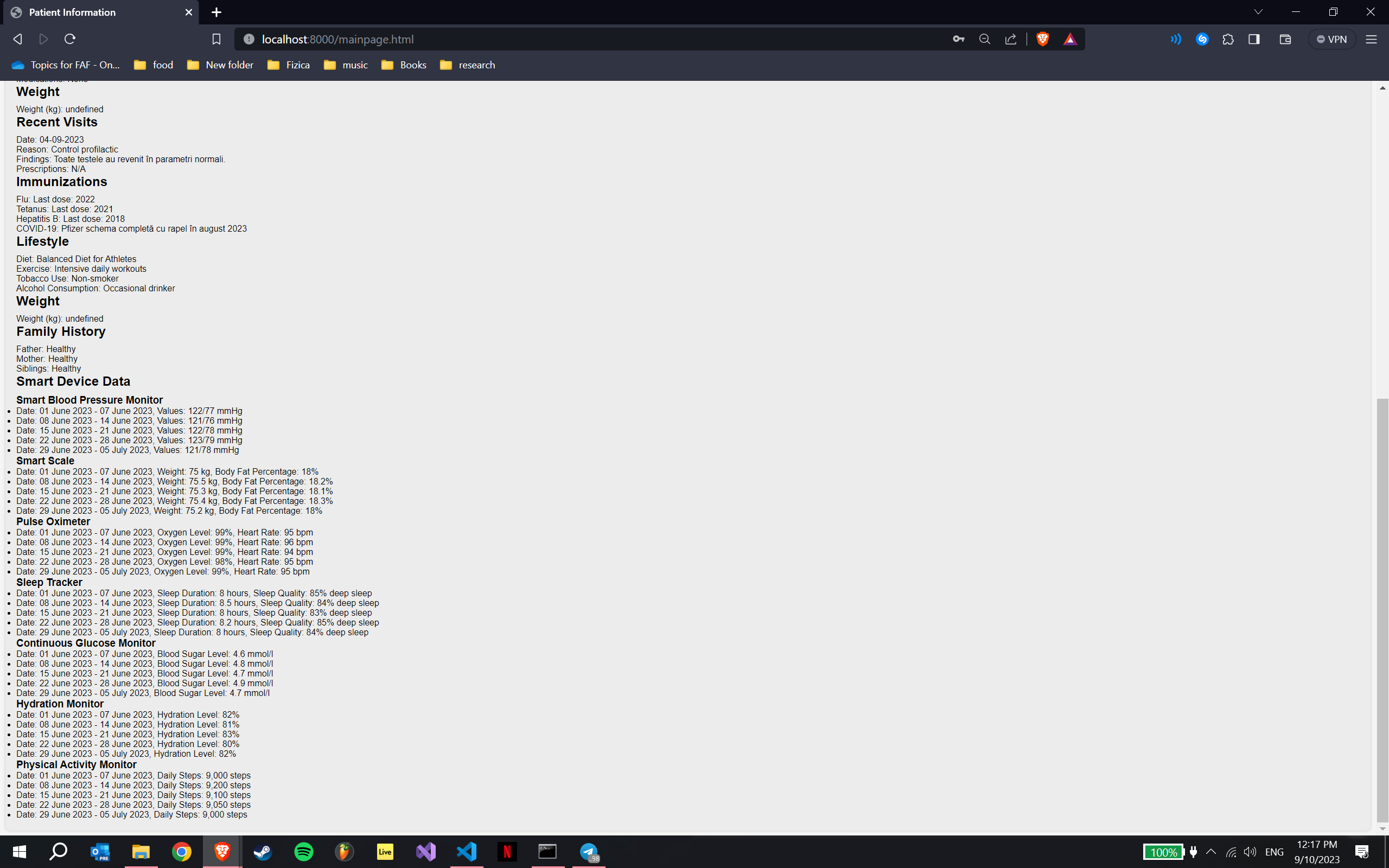
Task: Open a new tab
Action: [216, 12]
